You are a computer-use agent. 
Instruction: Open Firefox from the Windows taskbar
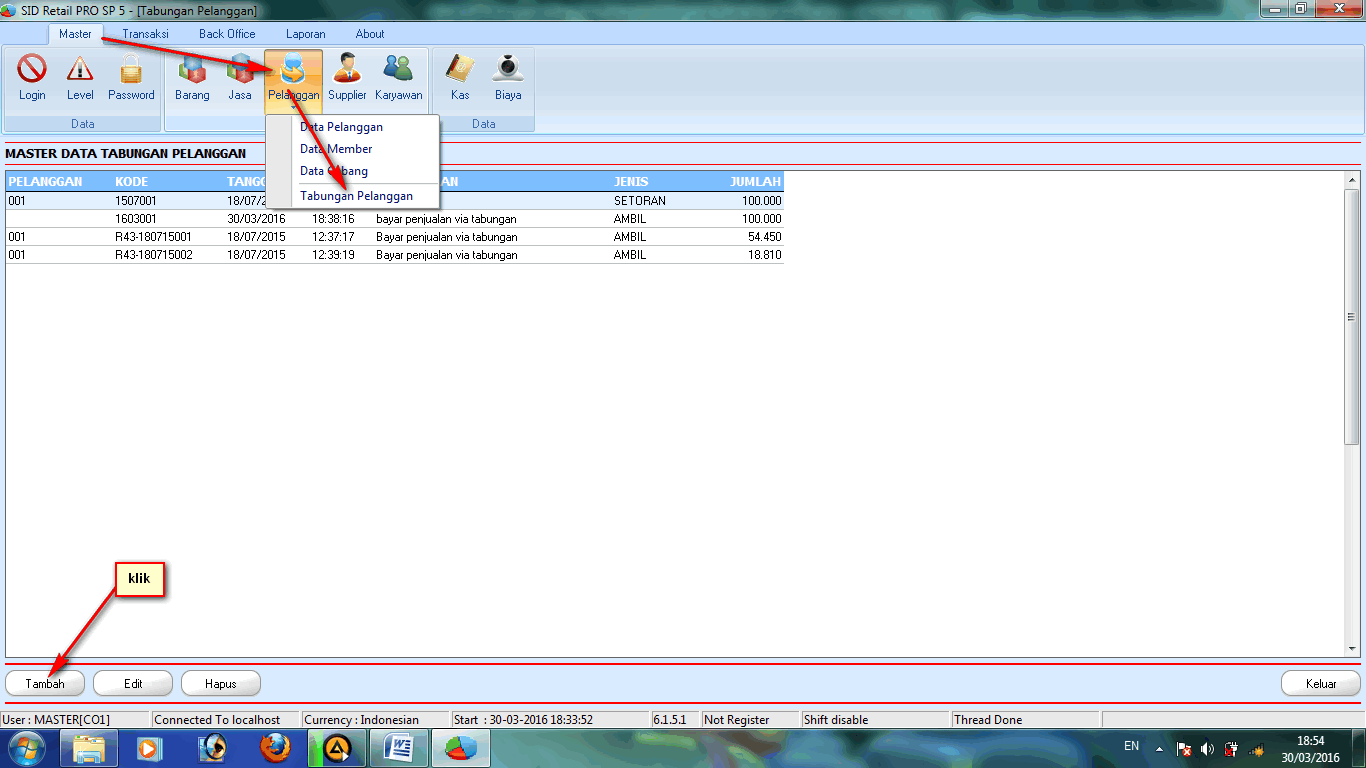click(274, 747)
